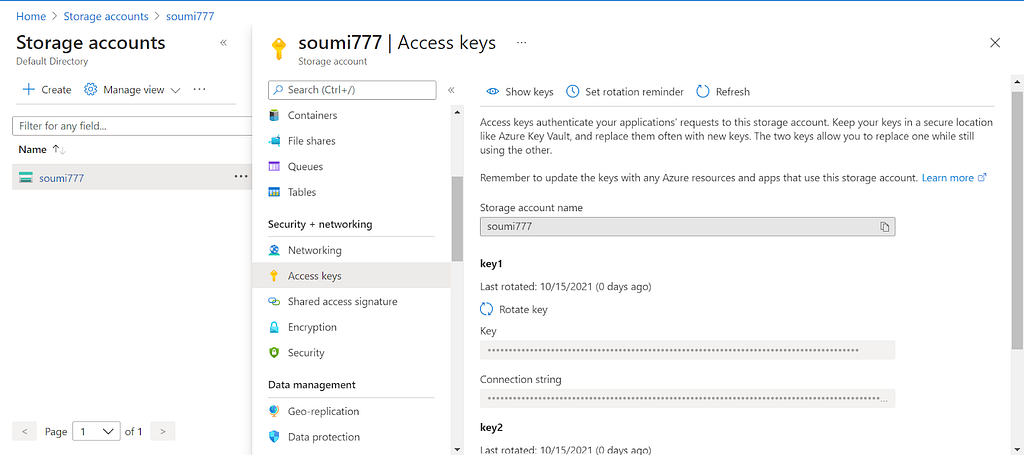The width and height of the screenshot is (1024, 455).
Task: Open the Learn more link
Action: coord(948,178)
